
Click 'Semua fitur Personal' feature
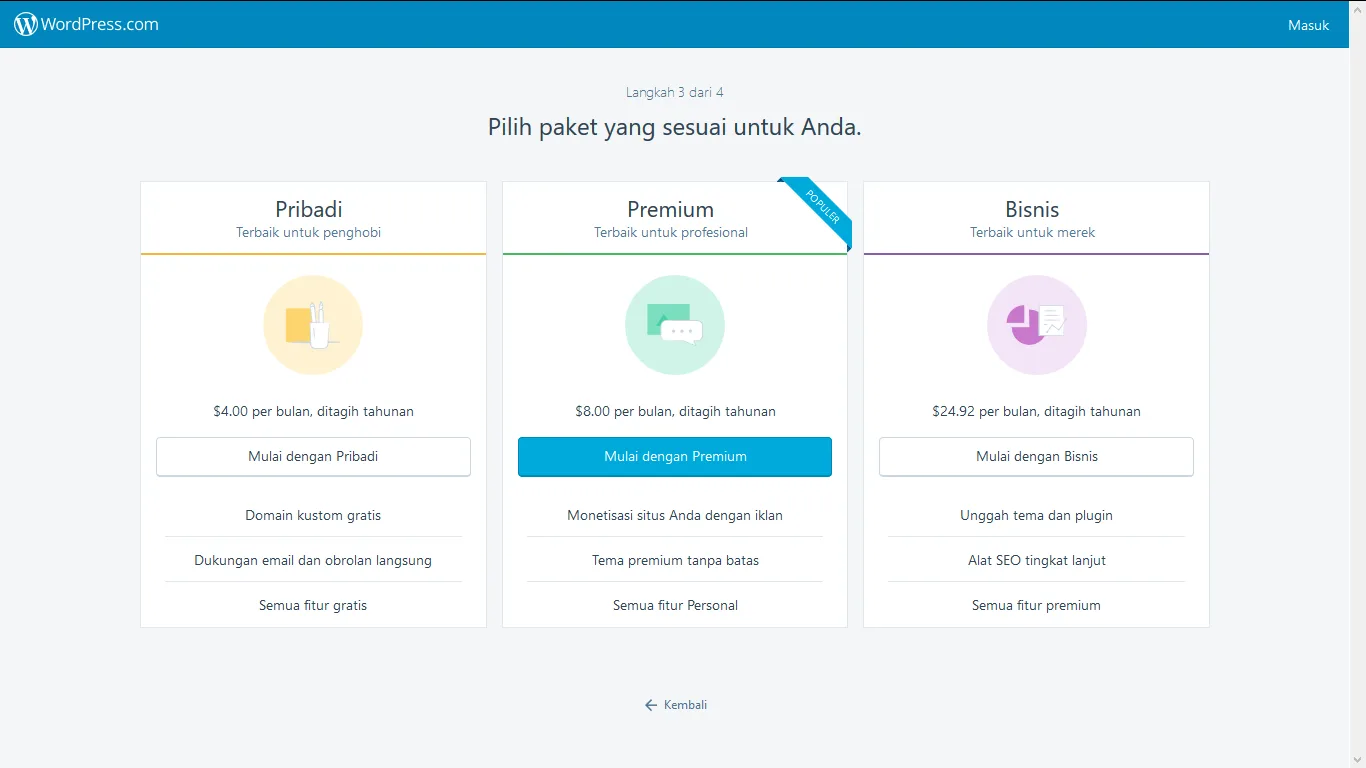[675, 605]
